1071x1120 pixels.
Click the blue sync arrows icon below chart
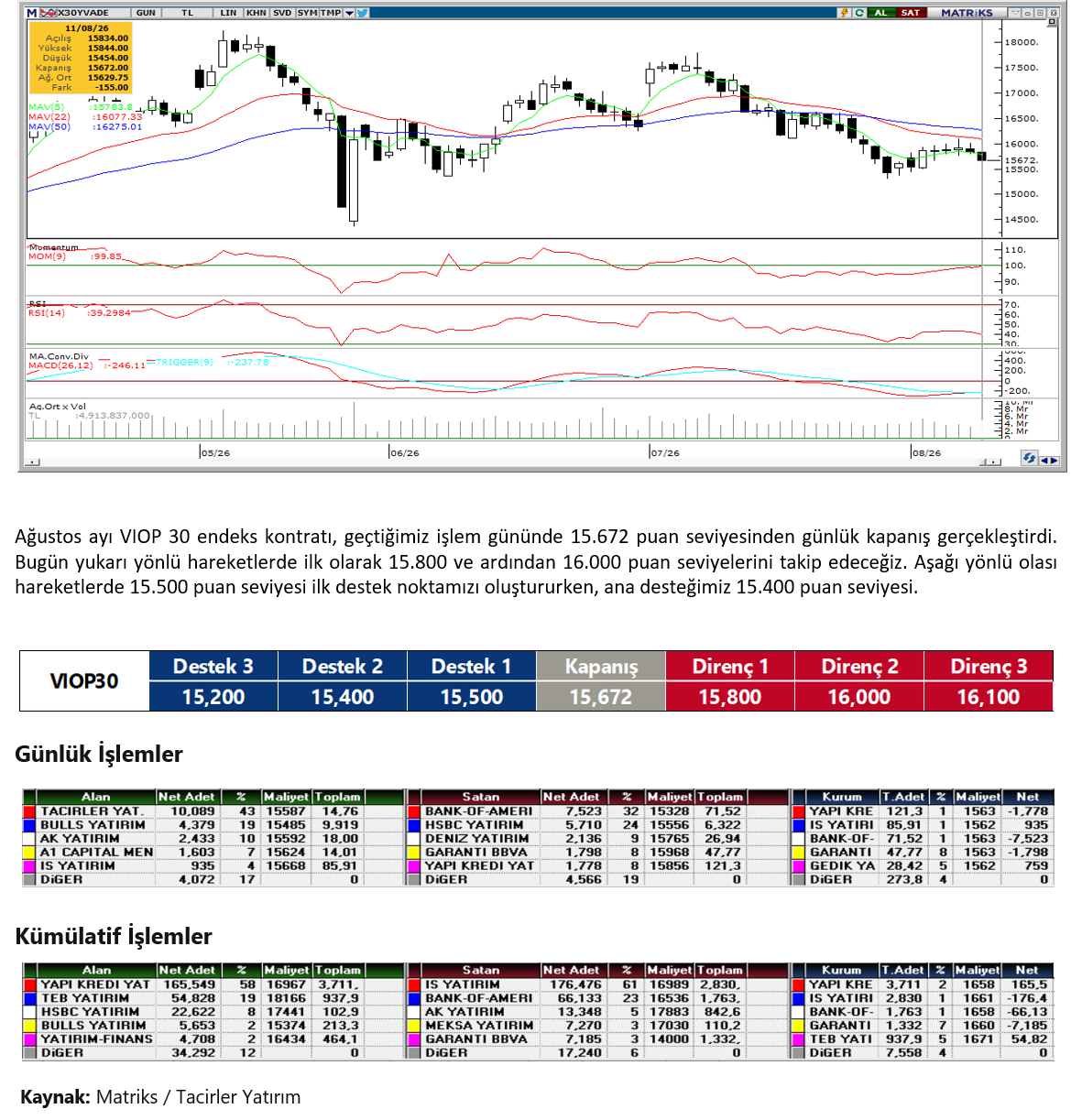[1030, 458]
